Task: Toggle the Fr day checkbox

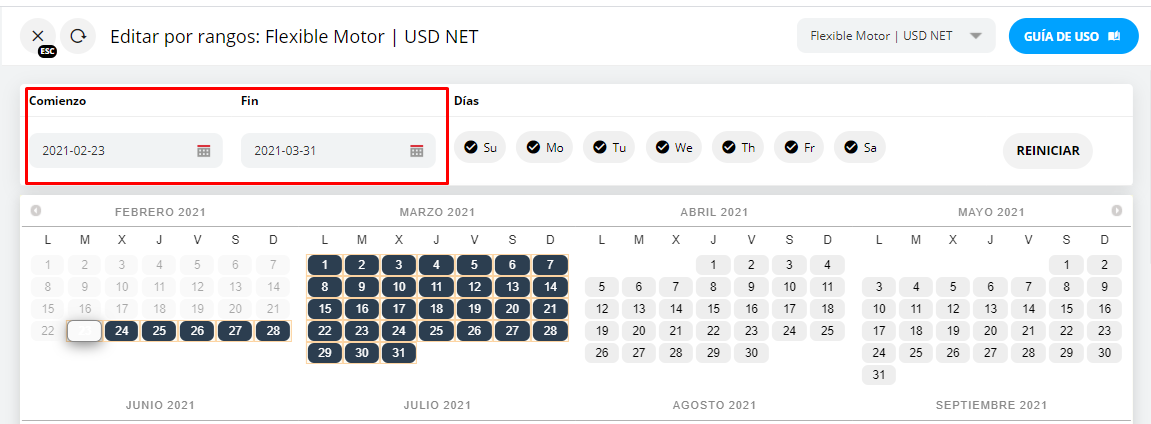Action: [x=801, y=148]
